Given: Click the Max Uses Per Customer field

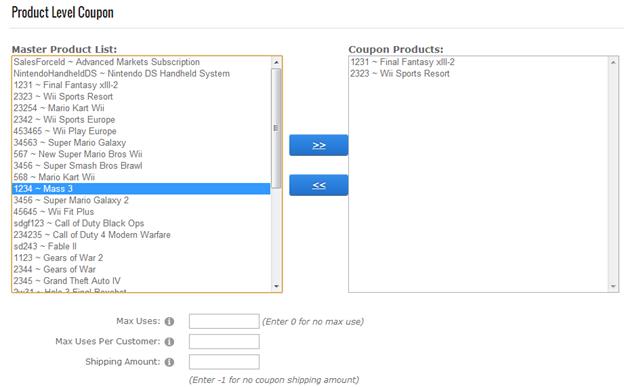Looking at the screenshot, I should click(x=224, y=342).
